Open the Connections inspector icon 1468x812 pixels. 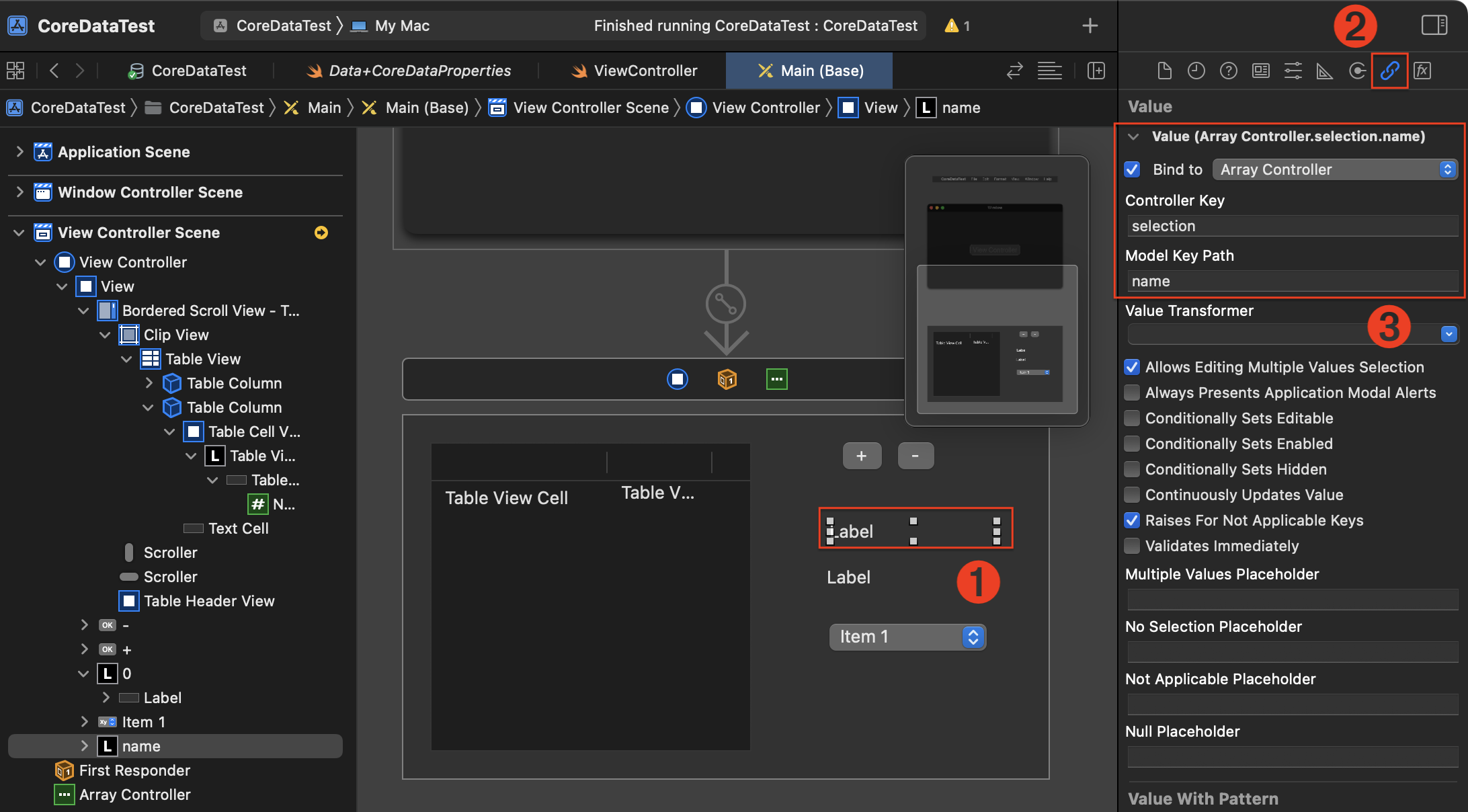pyautogui.click(x=1357, y=71)
